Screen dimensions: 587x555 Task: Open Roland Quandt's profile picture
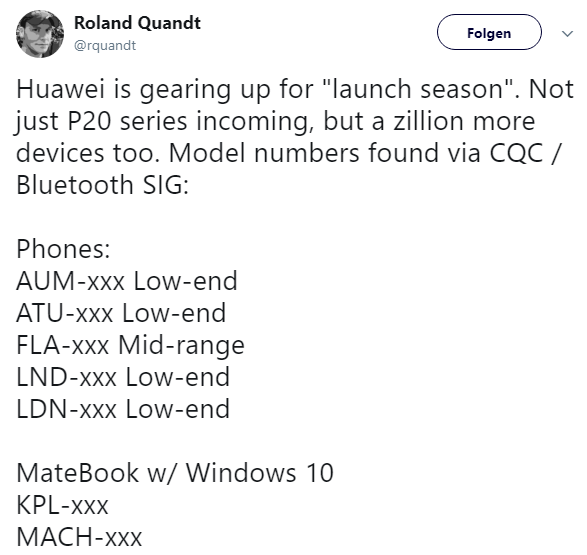[40, 34]
